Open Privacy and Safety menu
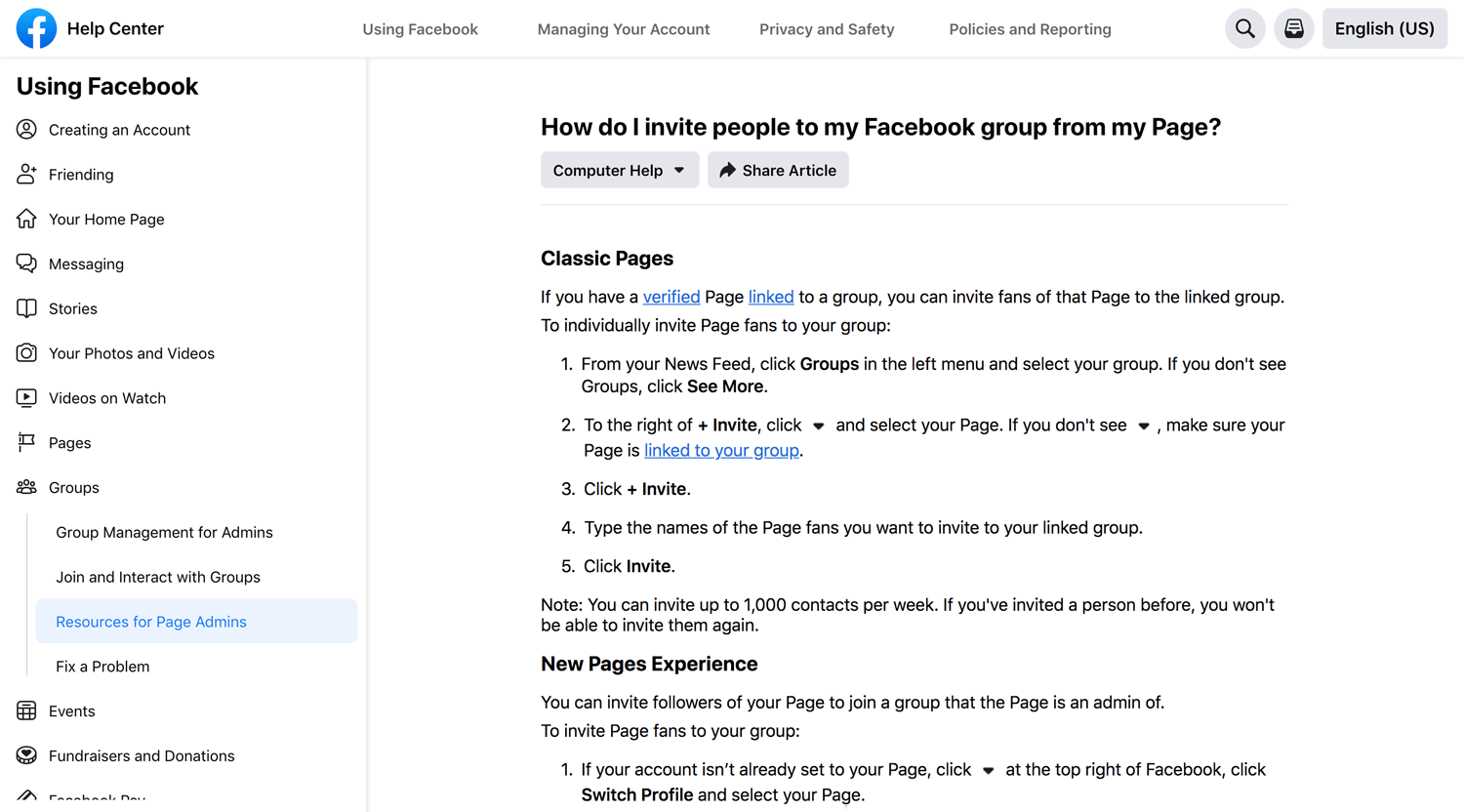The image size is (1464, 812). click(827, 29)
